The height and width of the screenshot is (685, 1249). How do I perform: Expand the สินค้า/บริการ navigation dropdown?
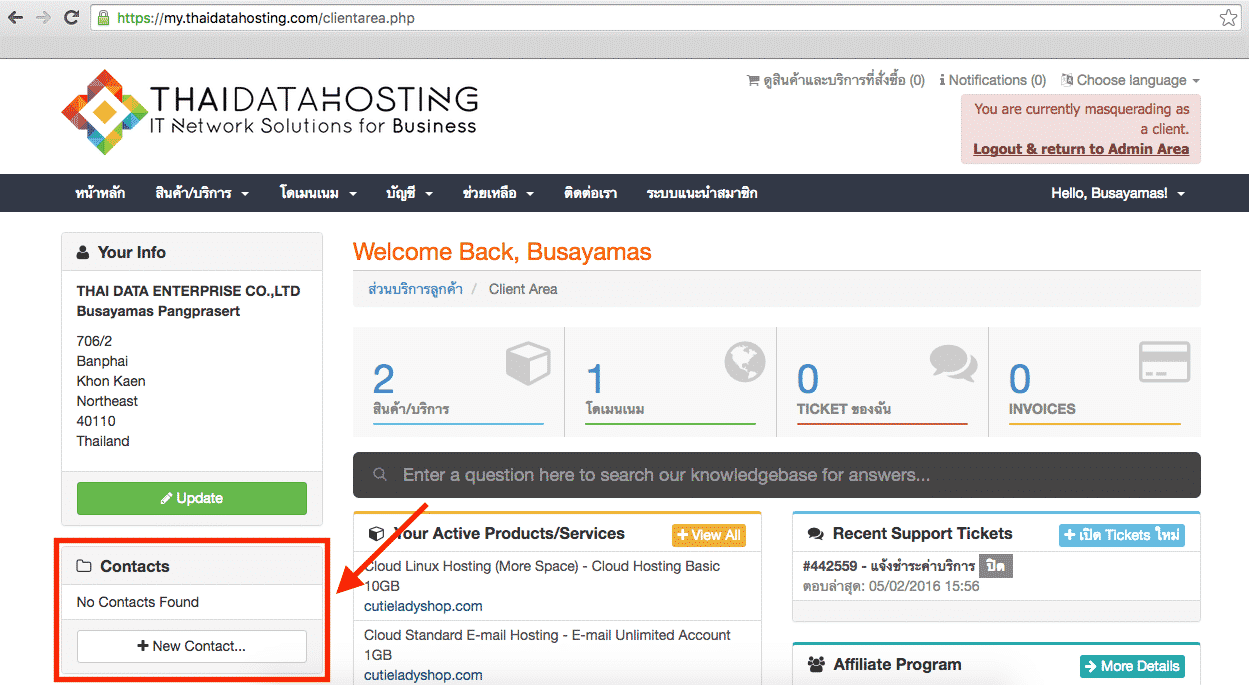(202, 193)
